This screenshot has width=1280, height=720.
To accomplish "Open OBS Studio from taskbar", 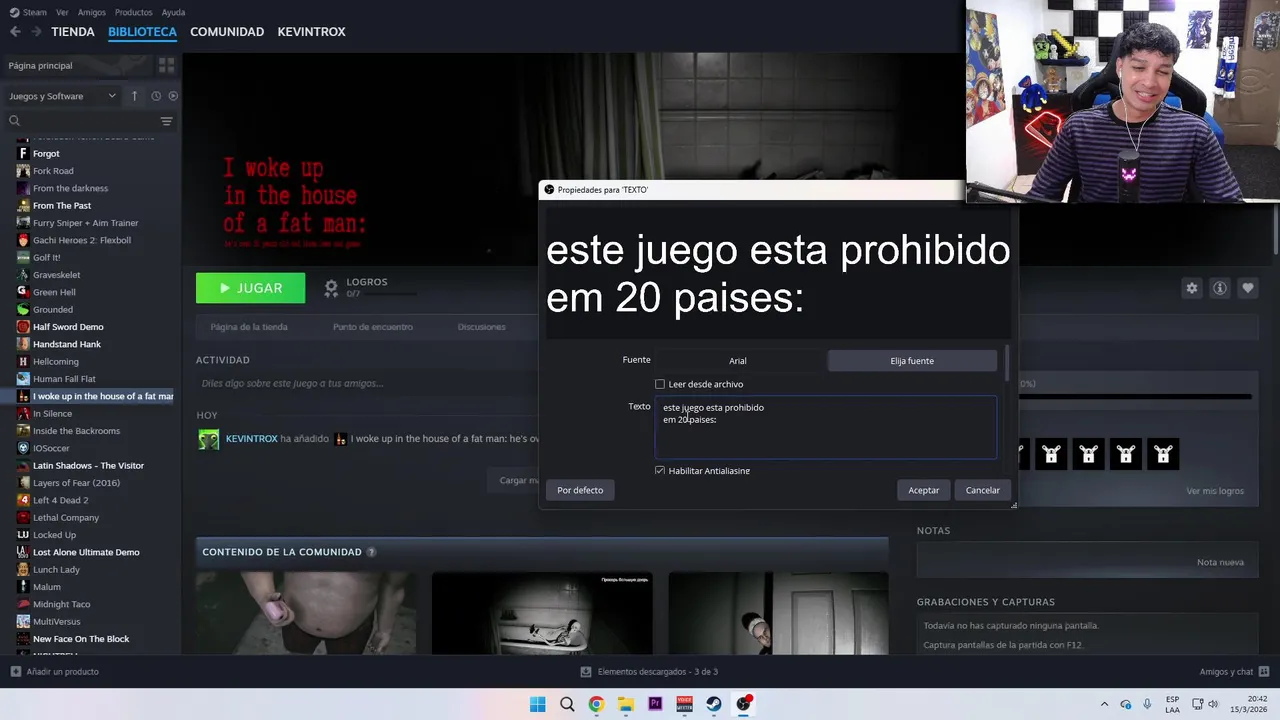I will pos(743,704).
